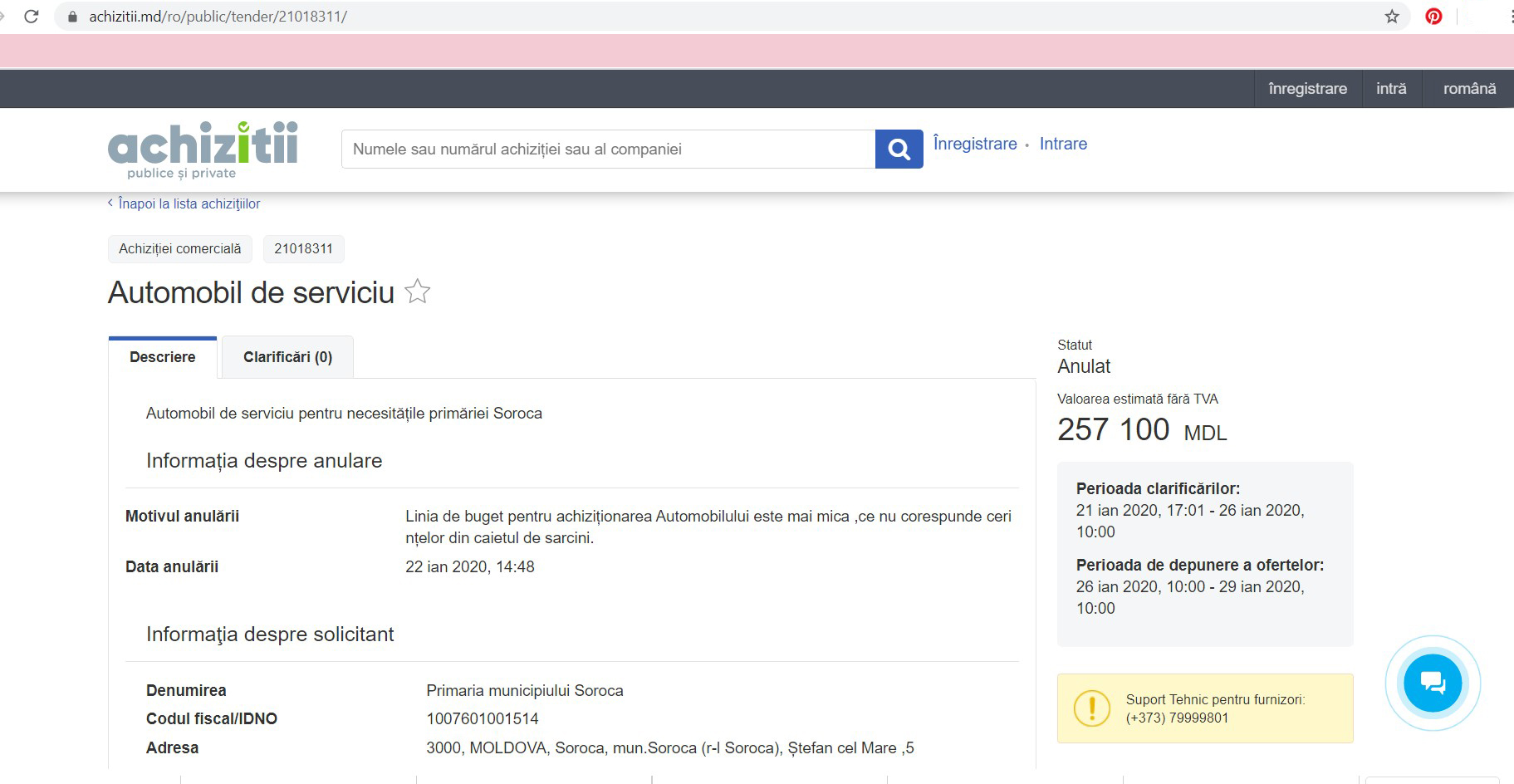Star the Automobil de serviciu tender
The height and width of the screenshot is (784, 1514).
(417, 292)
